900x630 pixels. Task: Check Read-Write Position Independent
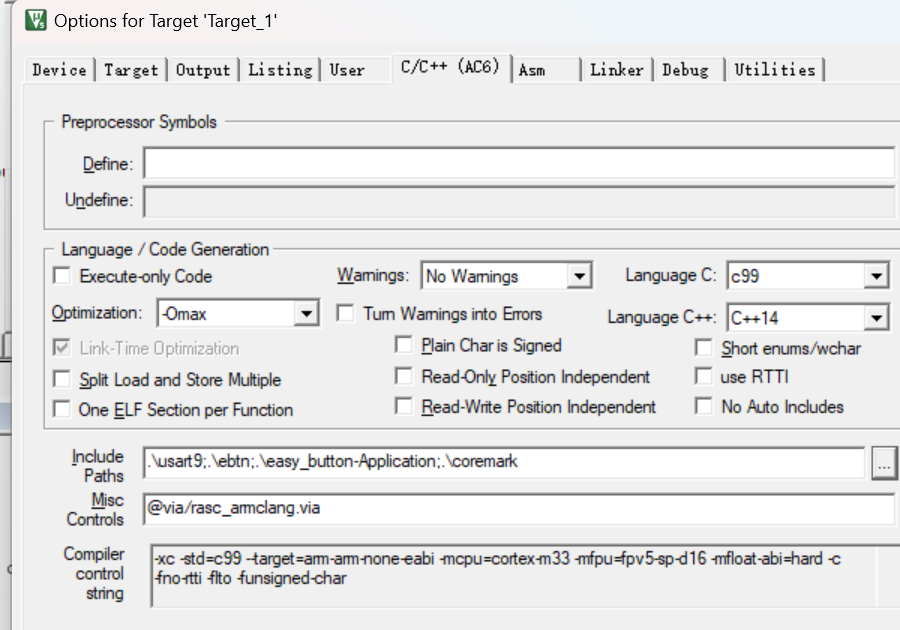click(404, 406)
